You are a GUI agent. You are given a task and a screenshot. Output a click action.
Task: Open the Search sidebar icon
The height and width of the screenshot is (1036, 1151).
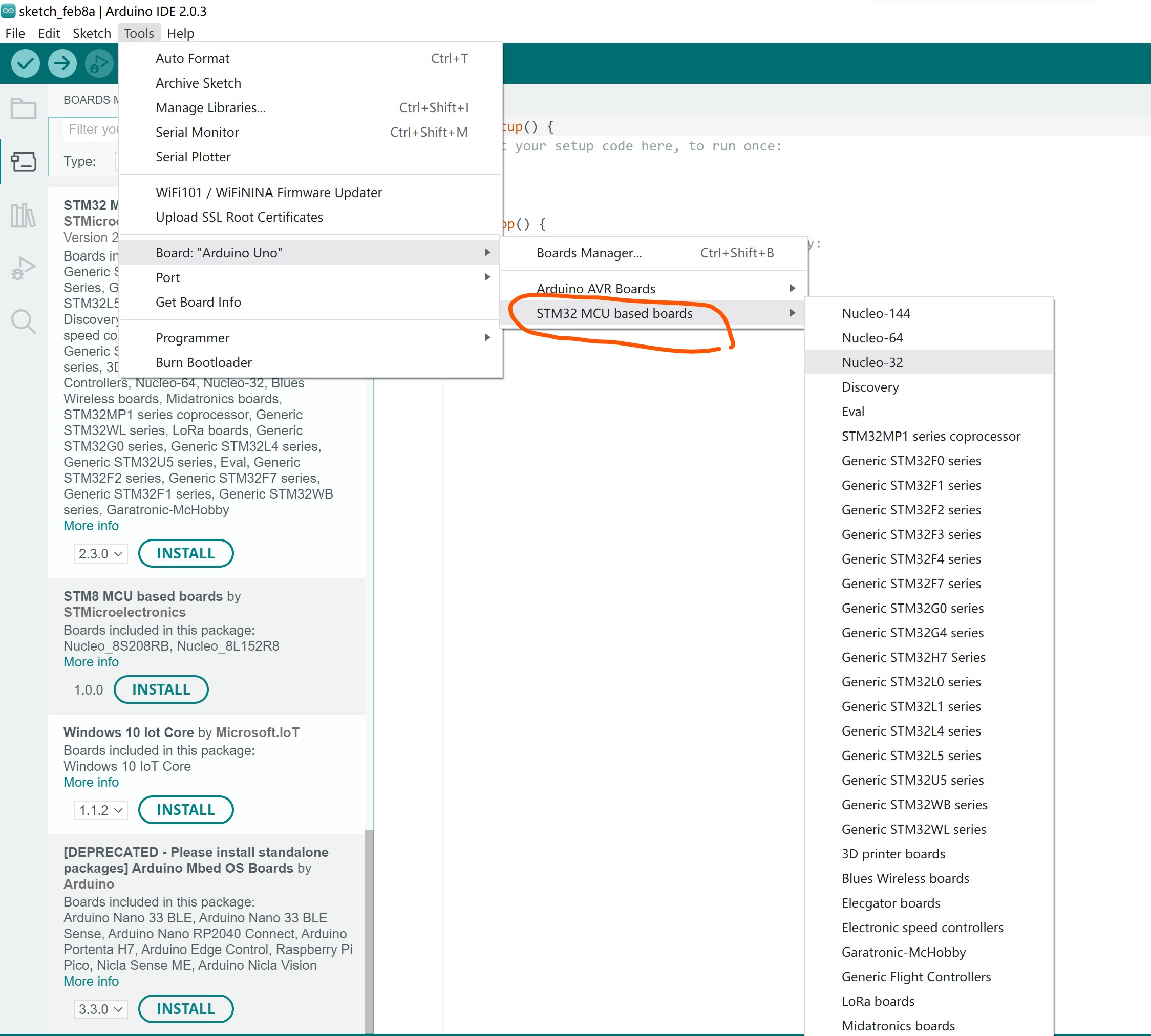[x=24, y=321]
